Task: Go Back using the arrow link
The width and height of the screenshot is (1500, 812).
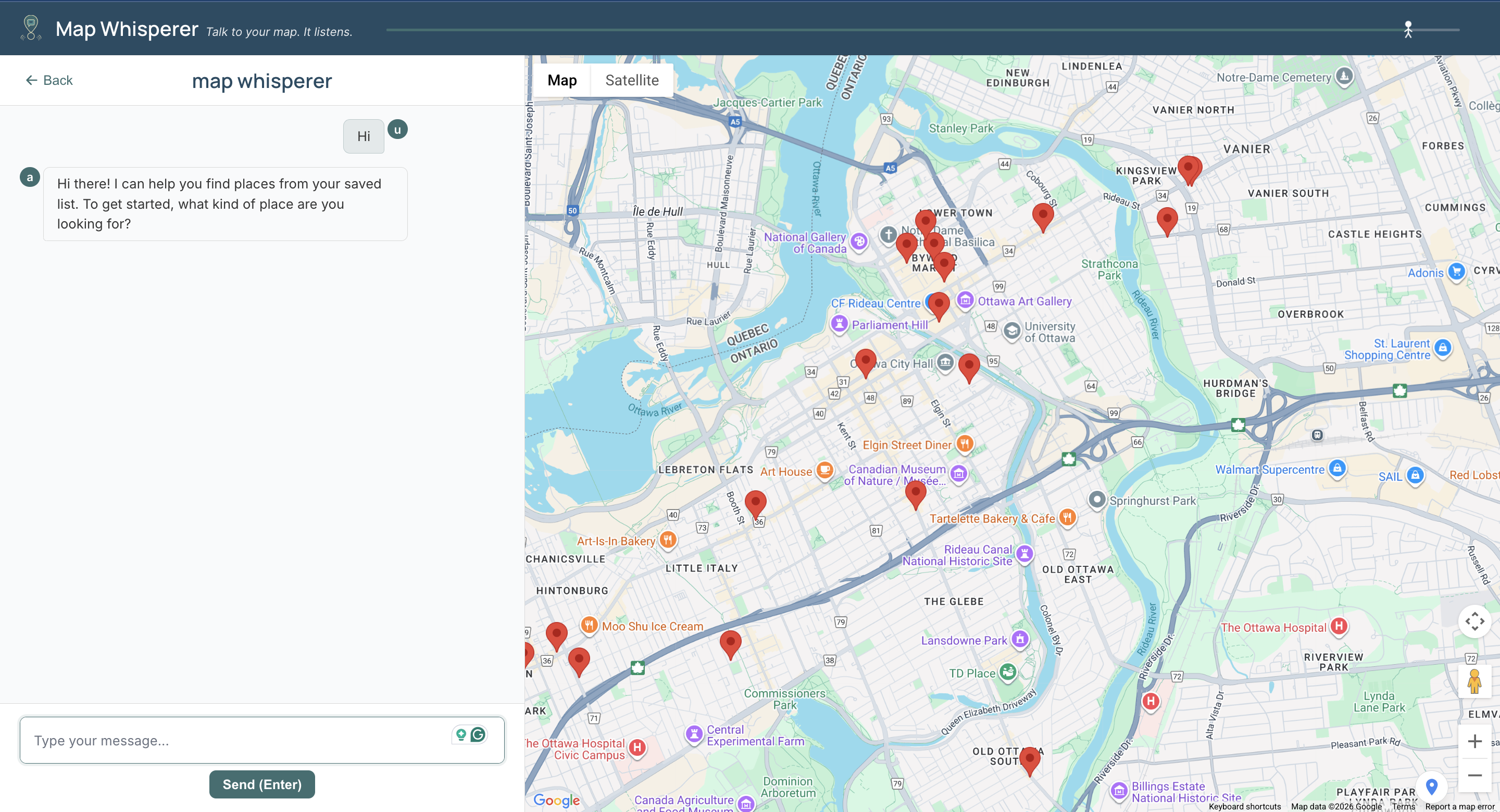Action: point(49,80)
